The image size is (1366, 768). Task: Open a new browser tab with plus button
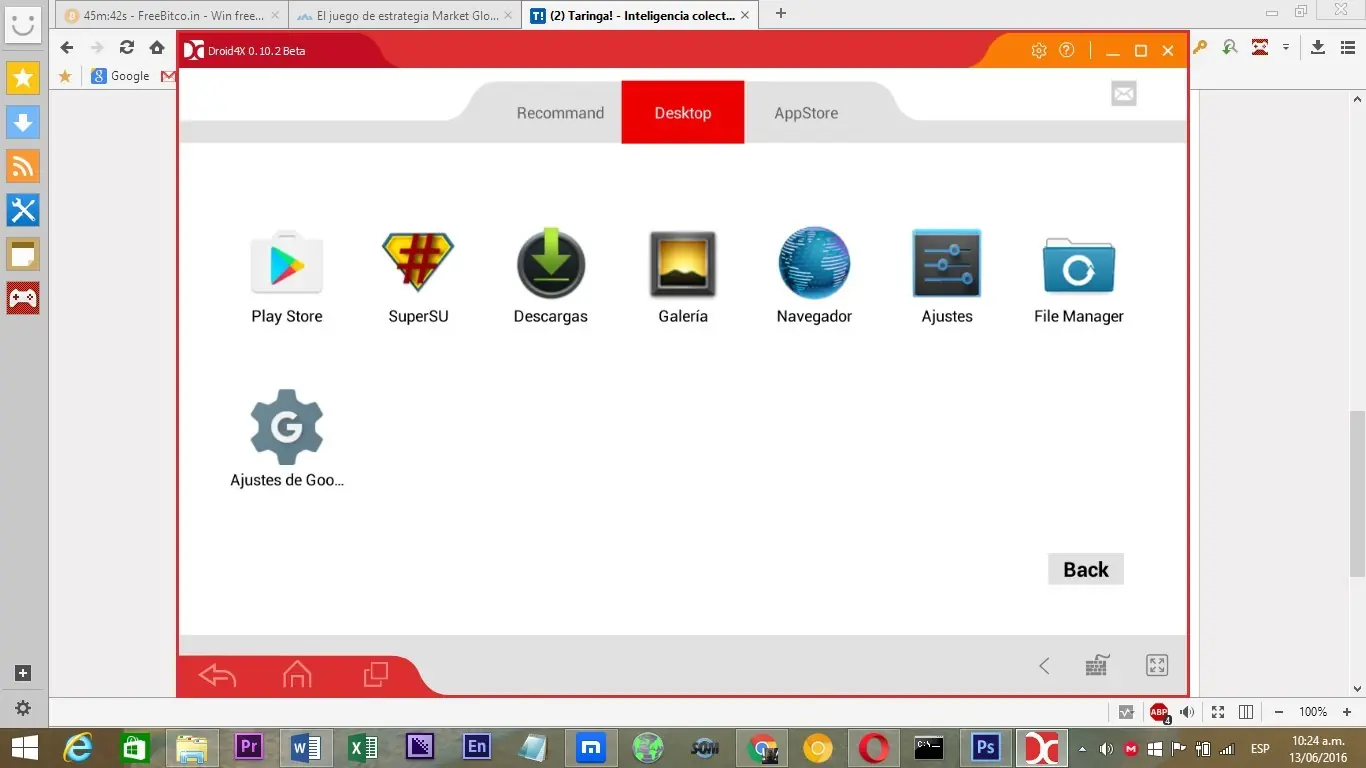781,13
